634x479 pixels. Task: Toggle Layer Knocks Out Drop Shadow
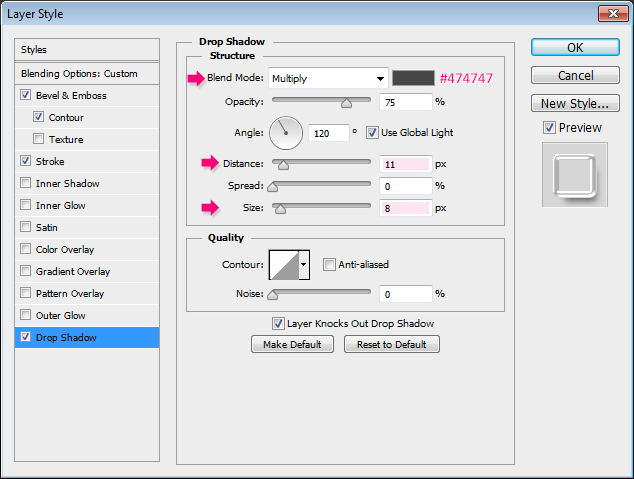tap(278, 323)
